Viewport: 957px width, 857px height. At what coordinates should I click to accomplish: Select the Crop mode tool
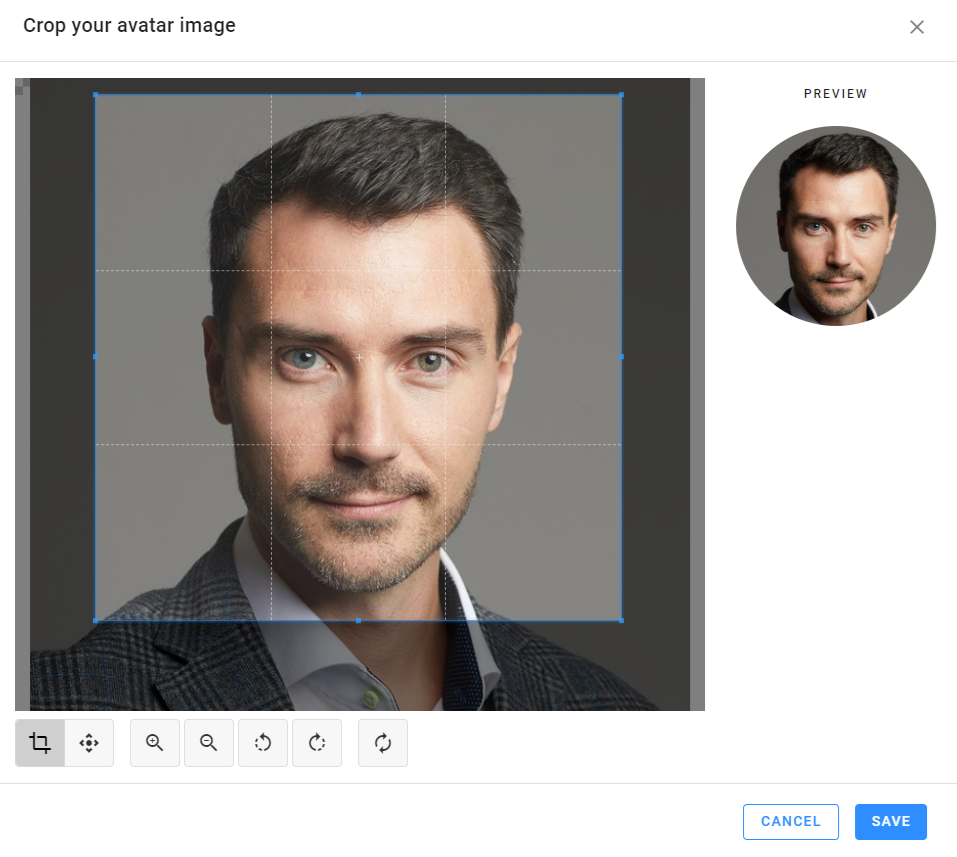(x=40, y=743)
